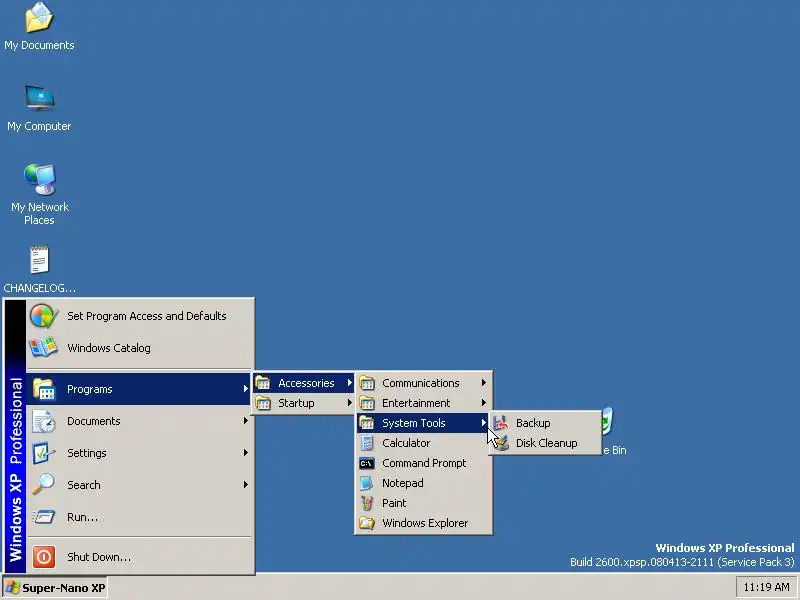
Task: Click the Set Program Access and Defaults icon
Action: click(43, 316)
